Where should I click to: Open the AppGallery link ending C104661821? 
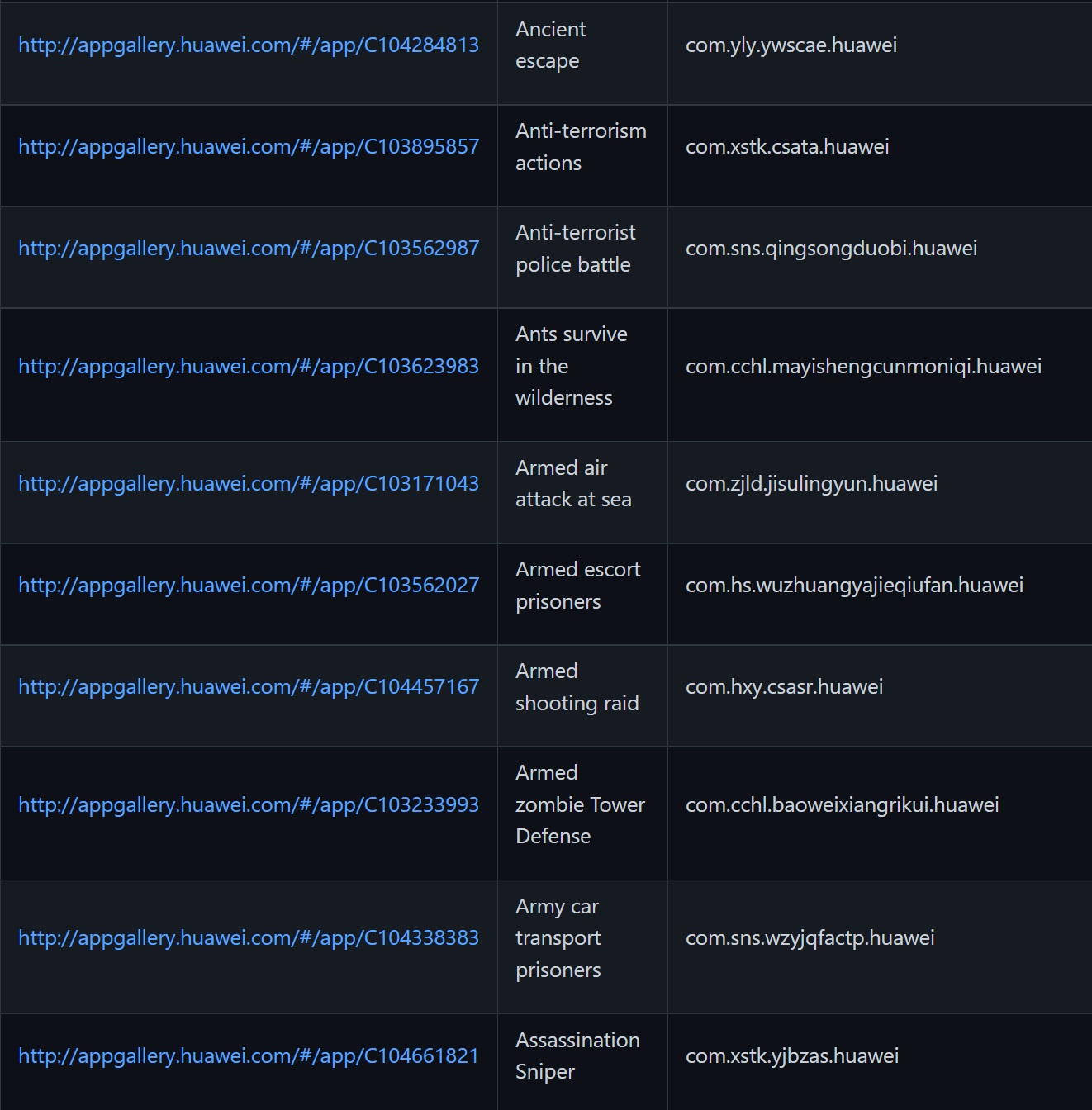(x=249, y=1056)
